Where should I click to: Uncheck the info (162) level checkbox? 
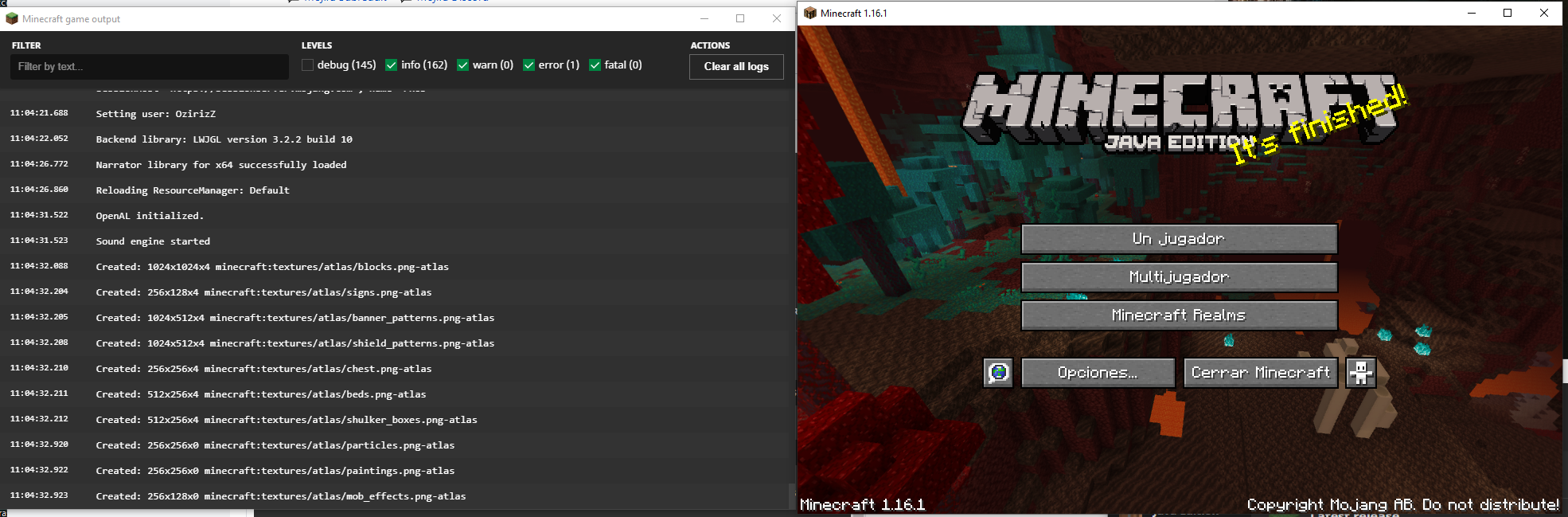click(391, 65)
